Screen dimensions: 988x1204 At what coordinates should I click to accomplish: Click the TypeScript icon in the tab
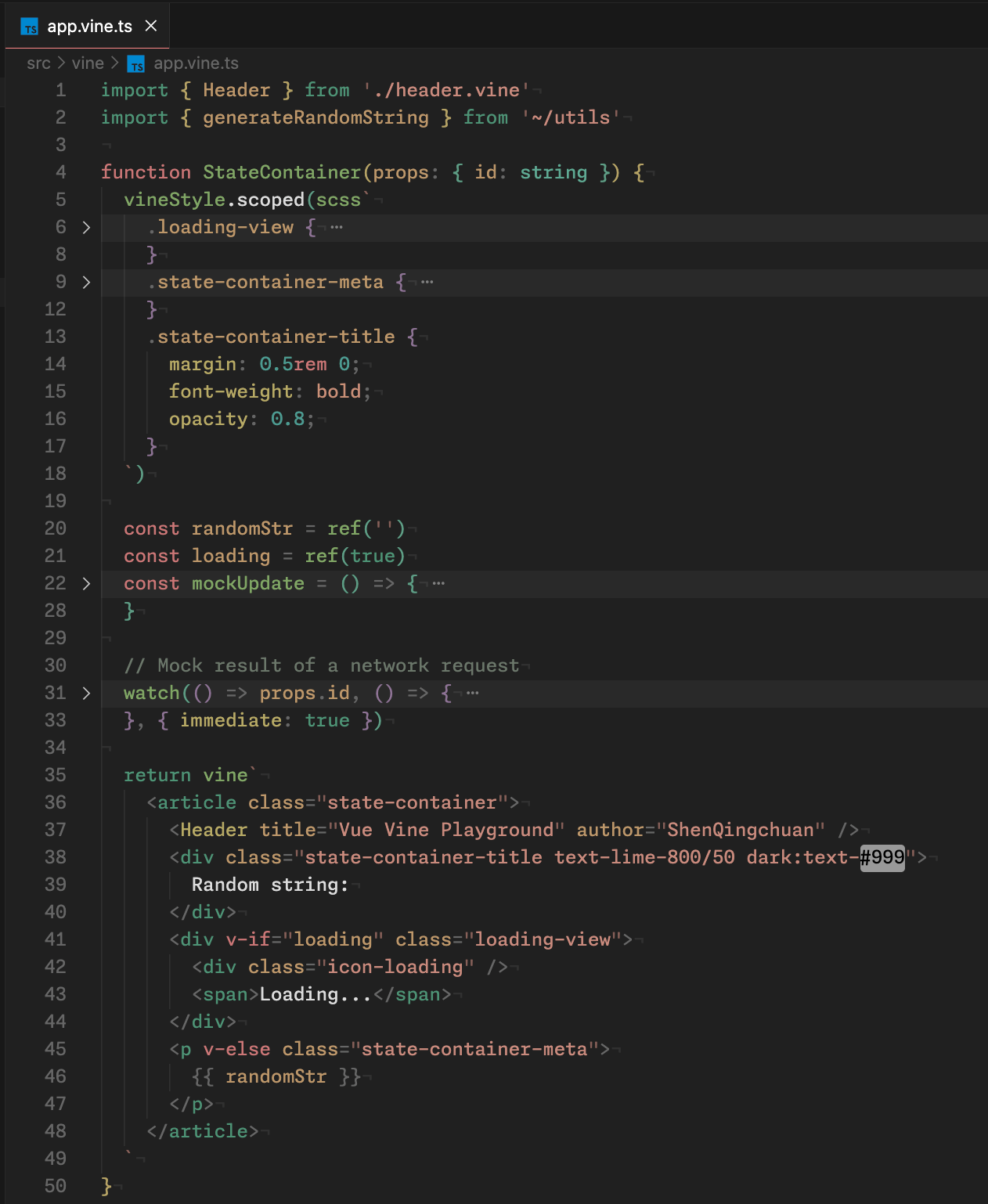pos(30,27)
